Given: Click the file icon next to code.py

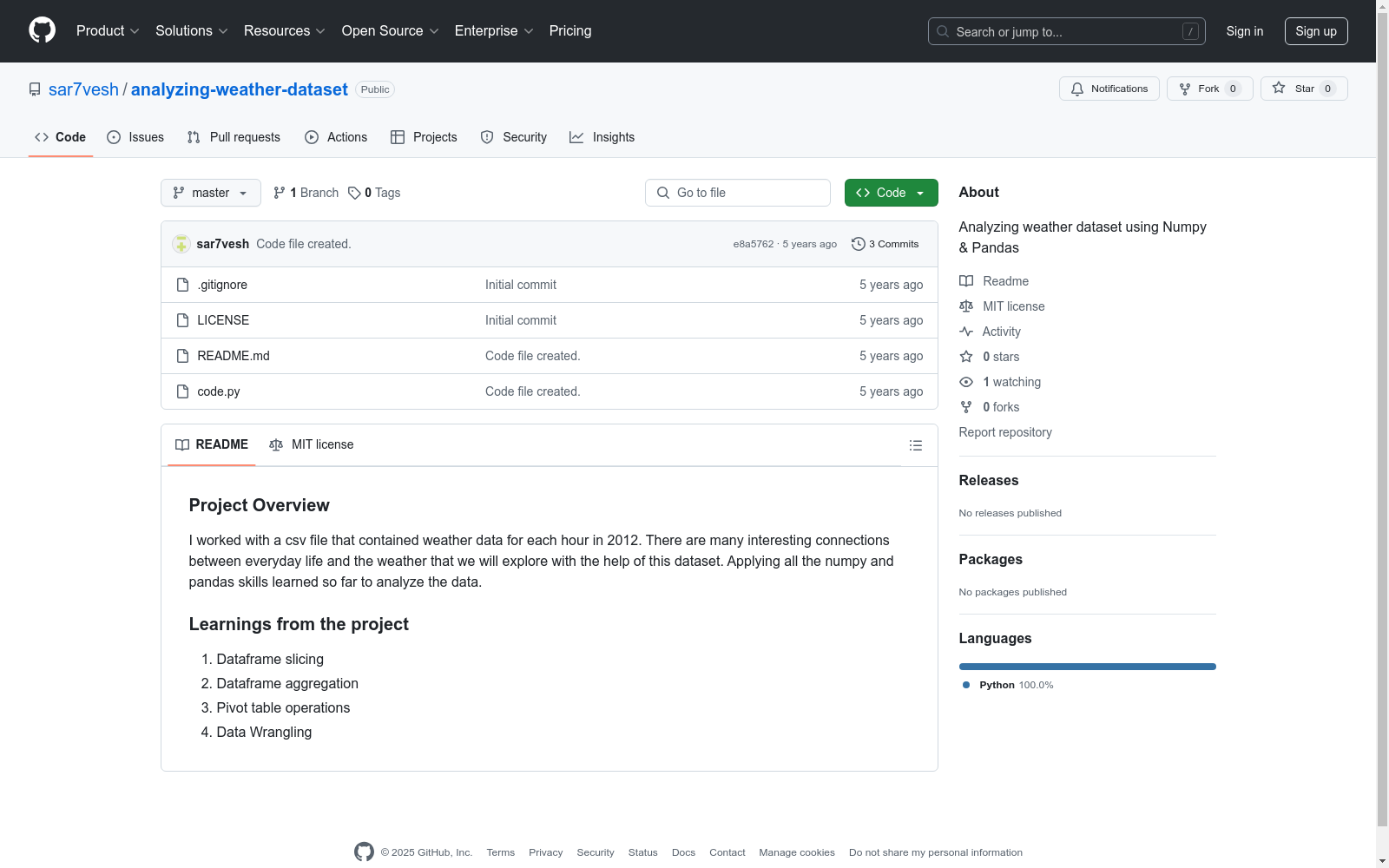Looking at the screenshot, I should coord(182,391).
